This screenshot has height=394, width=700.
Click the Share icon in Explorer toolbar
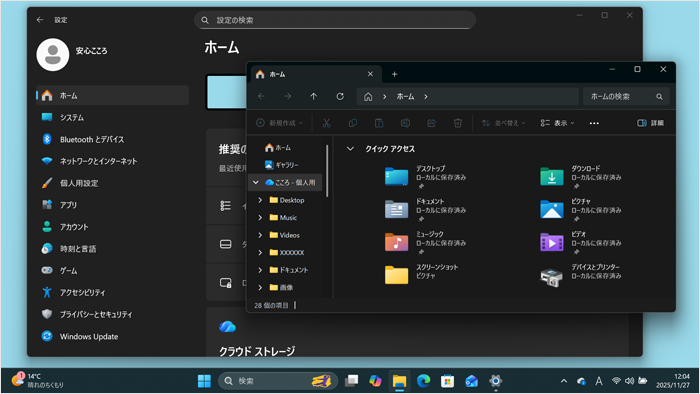click(x=431, y=123)
